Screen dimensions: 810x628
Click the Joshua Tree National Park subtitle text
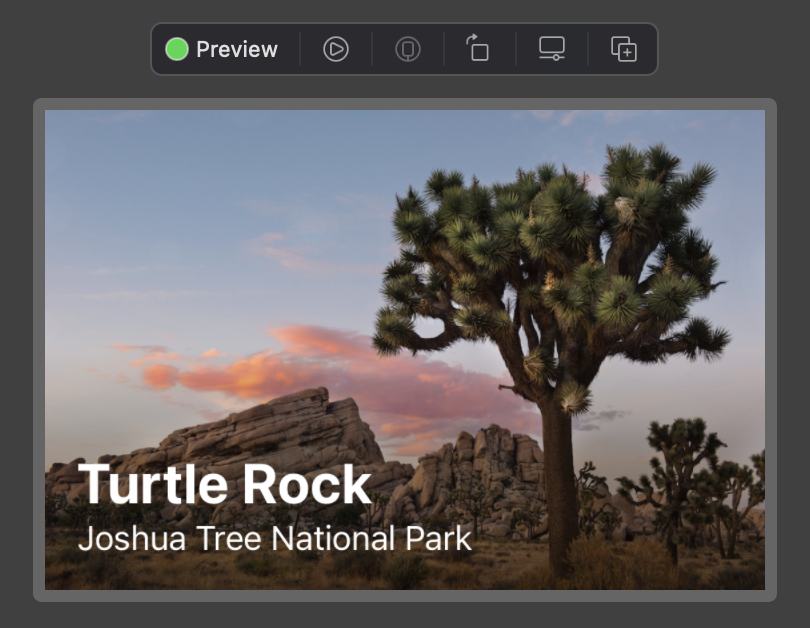[275, 539]
